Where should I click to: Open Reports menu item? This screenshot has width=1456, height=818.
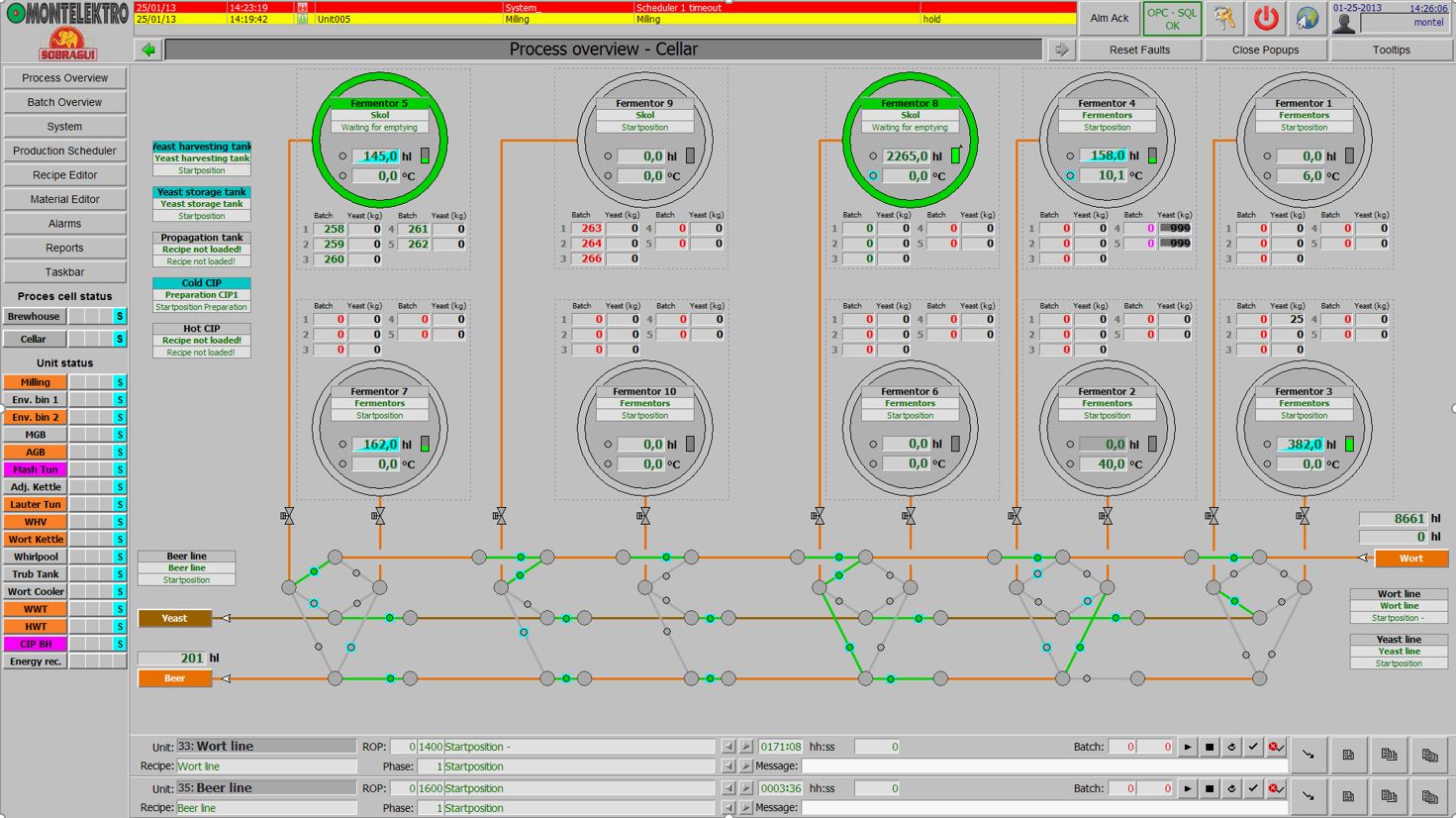click(x=64, y=248)
